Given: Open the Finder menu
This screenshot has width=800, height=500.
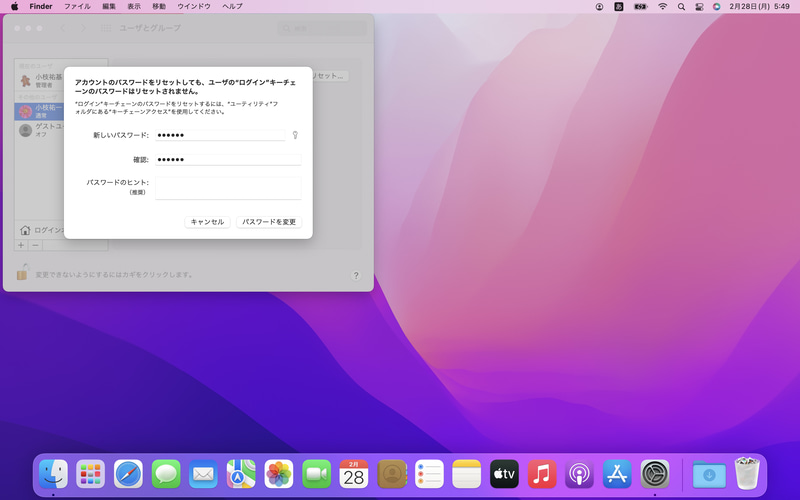Looking at the screenshot, I should tap(41, 7).
